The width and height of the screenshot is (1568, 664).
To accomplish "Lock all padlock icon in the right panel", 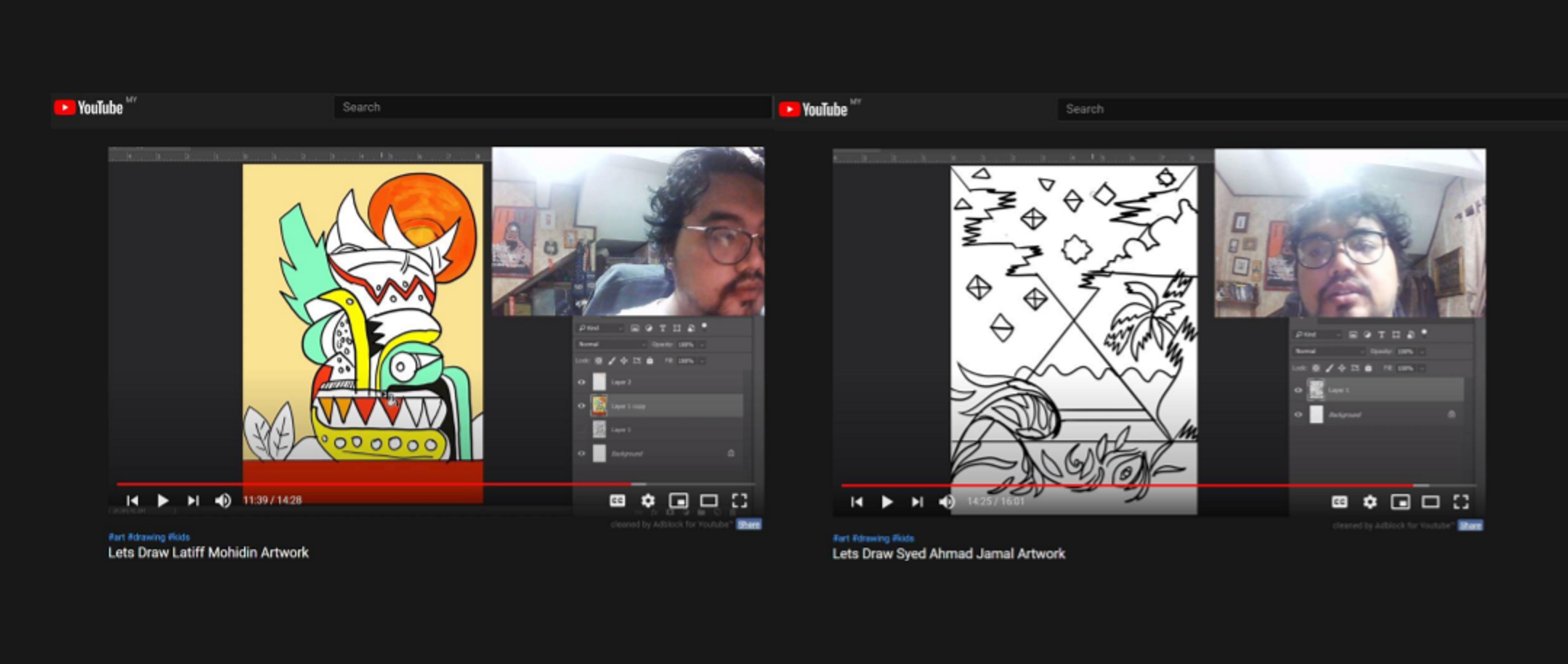I will pos(1368,368).
